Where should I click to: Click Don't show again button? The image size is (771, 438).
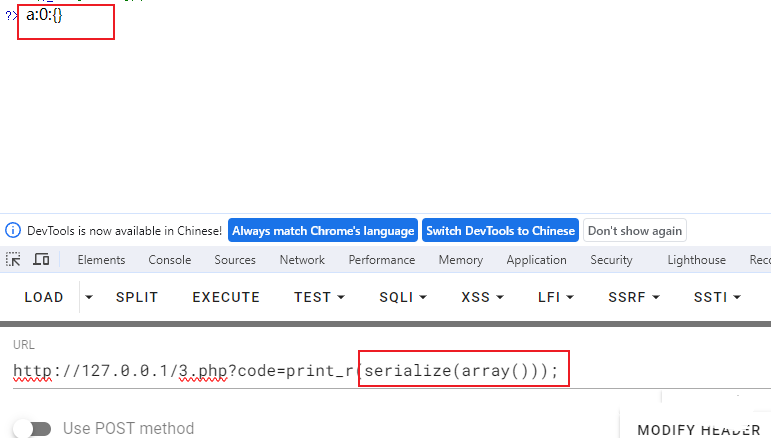635,231
